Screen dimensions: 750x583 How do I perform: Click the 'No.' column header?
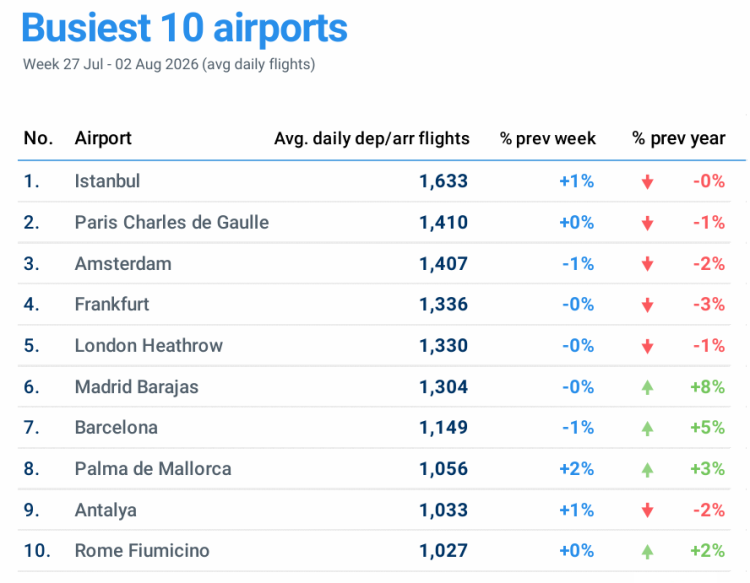38,138
